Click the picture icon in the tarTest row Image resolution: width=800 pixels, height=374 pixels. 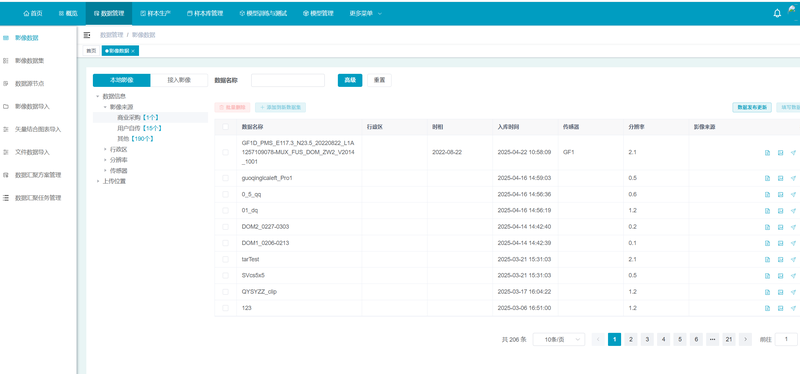(780, 260)
